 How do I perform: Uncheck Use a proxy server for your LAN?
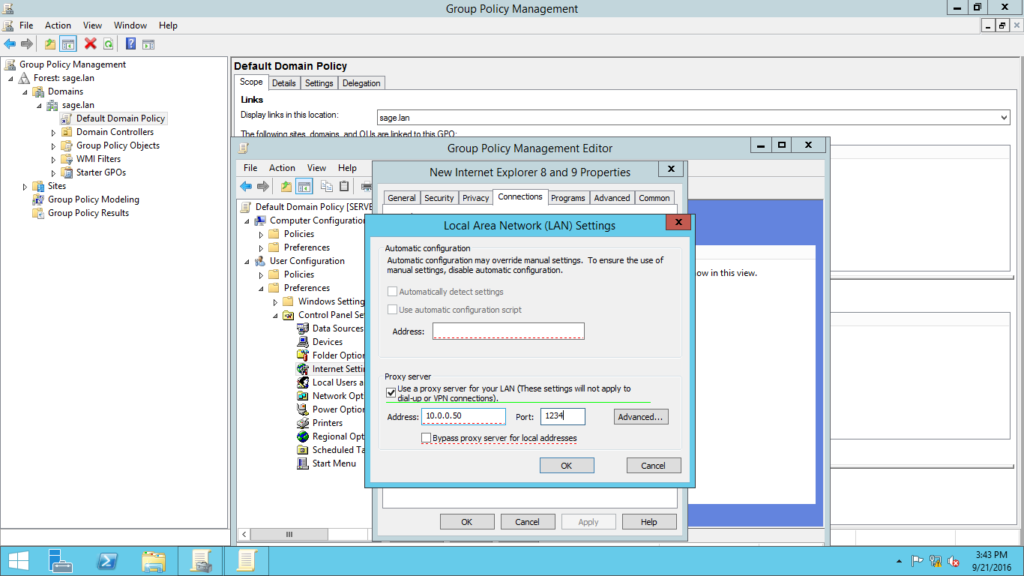point(391,393)
